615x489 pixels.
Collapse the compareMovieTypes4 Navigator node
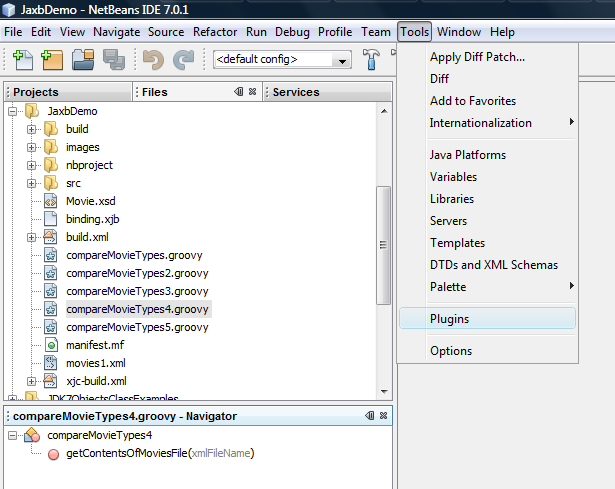(13, 436)
